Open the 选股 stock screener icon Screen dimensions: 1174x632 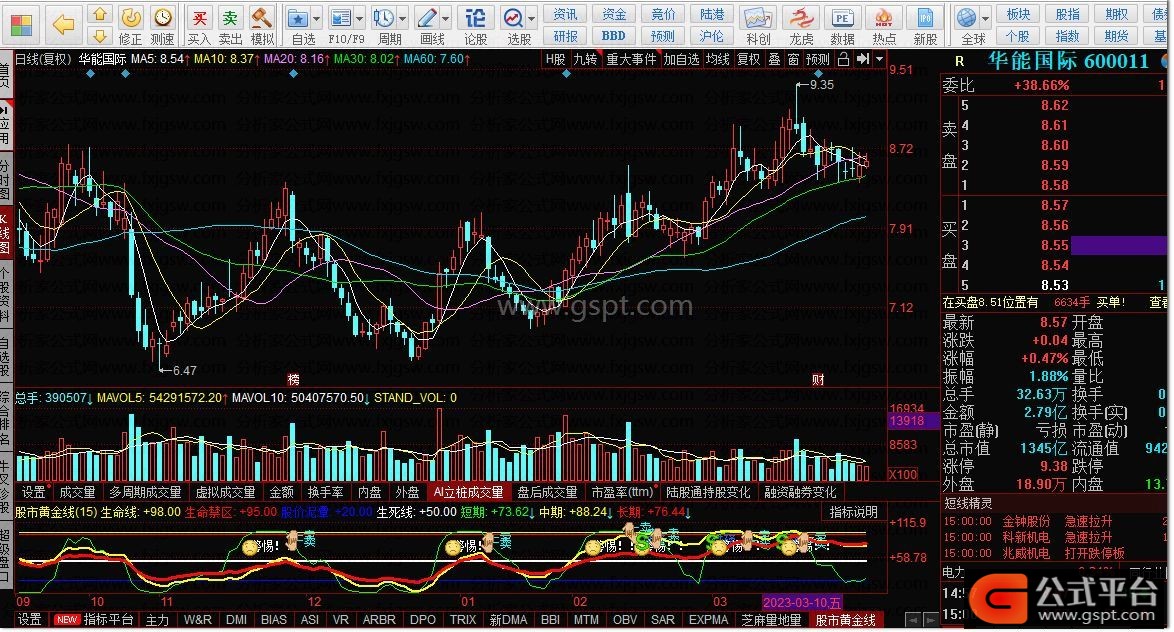[x=513, y=18]
